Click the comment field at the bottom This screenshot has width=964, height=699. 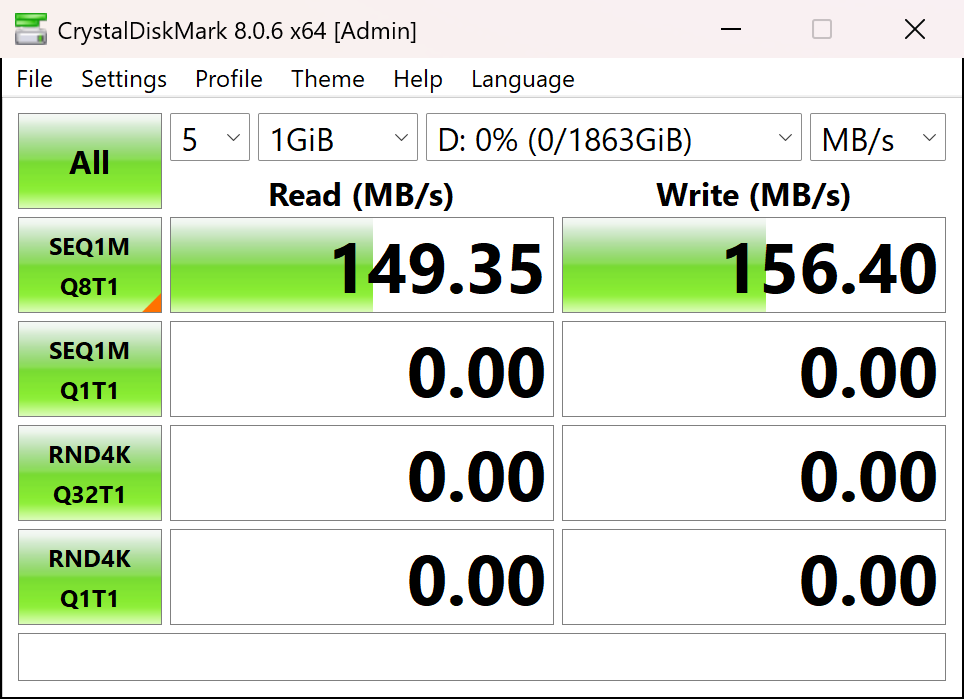[x=482, y=657]
